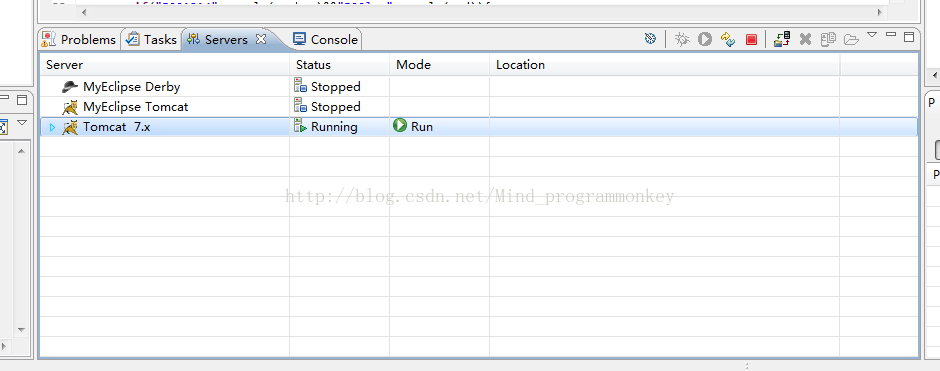The width and height of the screenshot is (940, 371).
Task: Expand the Tomcat 7.x server node
Action: click(x=52, y=127)
